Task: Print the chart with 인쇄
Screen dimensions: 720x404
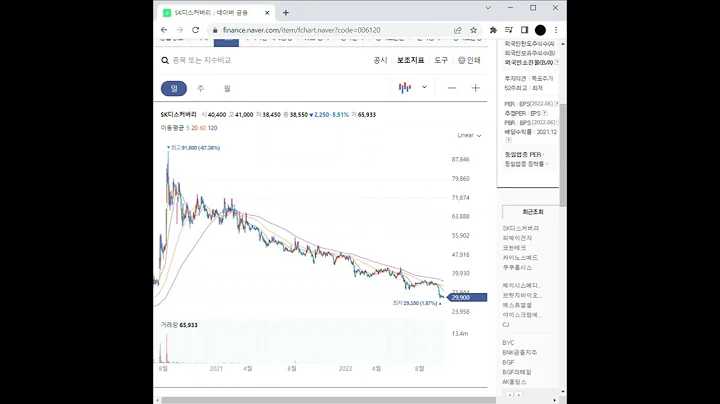Action: coord(469,60)
